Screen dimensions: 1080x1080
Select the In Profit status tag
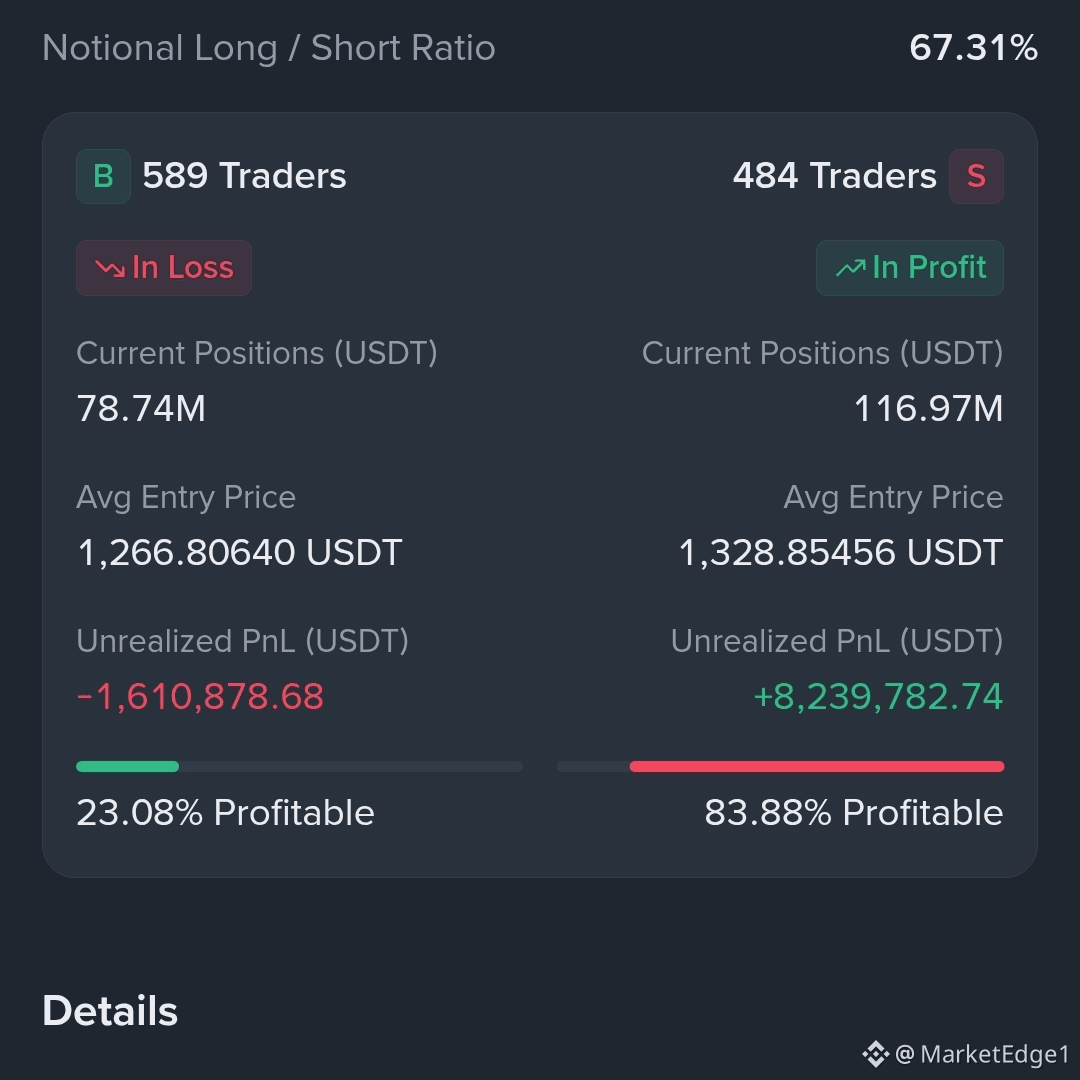[910, 268]
